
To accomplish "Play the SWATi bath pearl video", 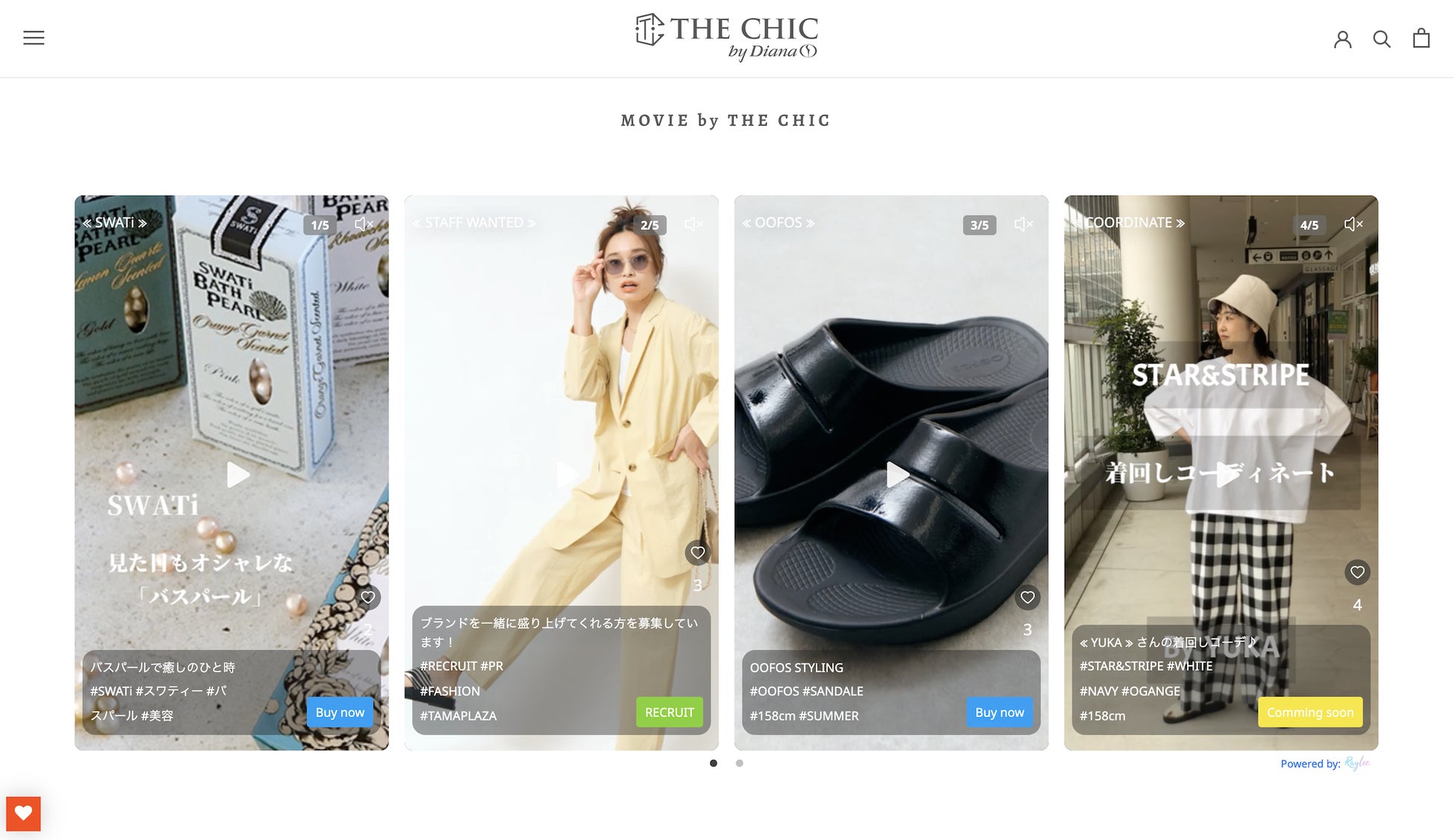I will click(238, 474).
